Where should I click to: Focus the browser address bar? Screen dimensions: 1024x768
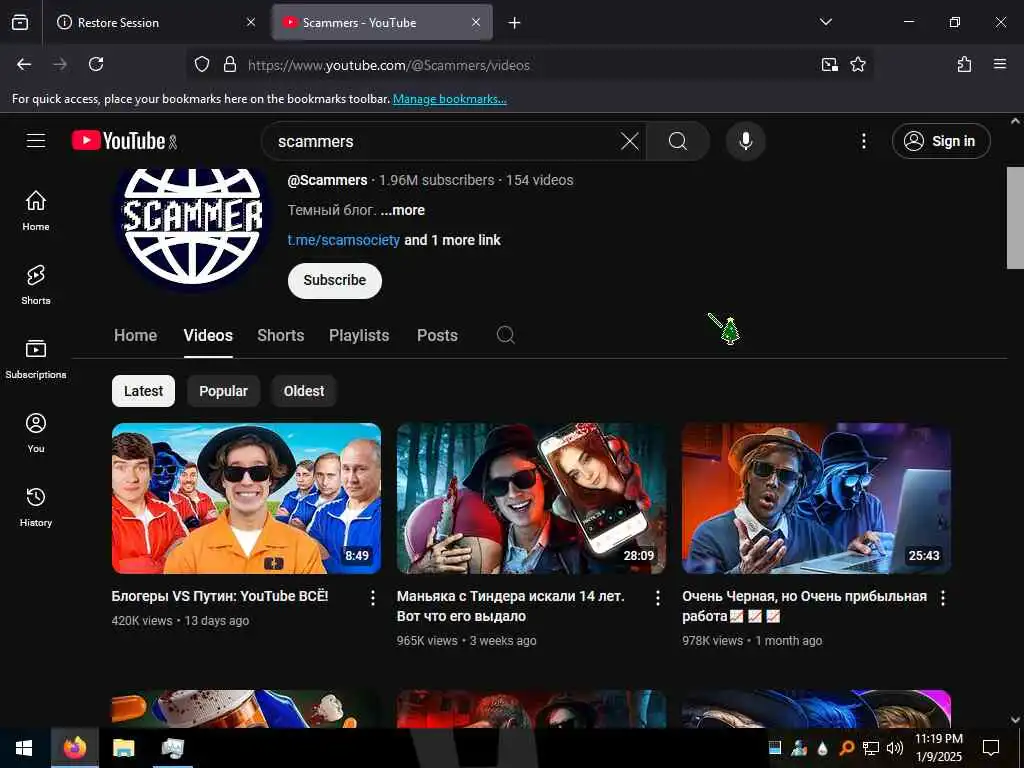click(529, 65)
